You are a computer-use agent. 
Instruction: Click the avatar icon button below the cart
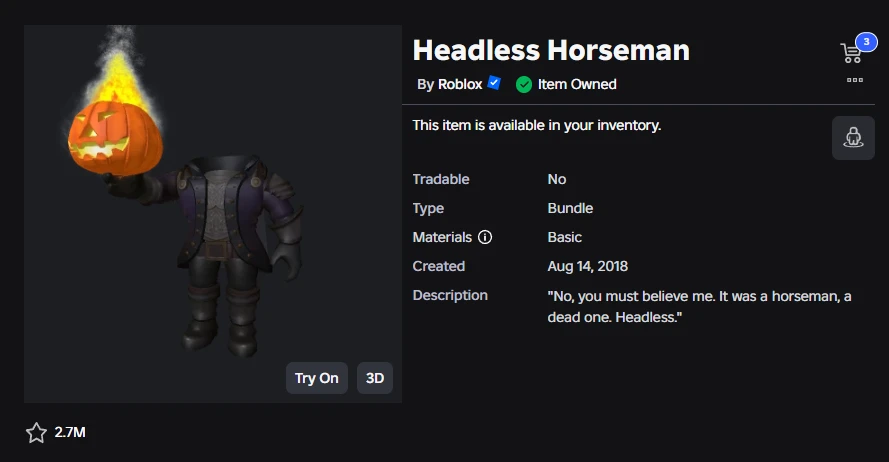click(853, 138)
